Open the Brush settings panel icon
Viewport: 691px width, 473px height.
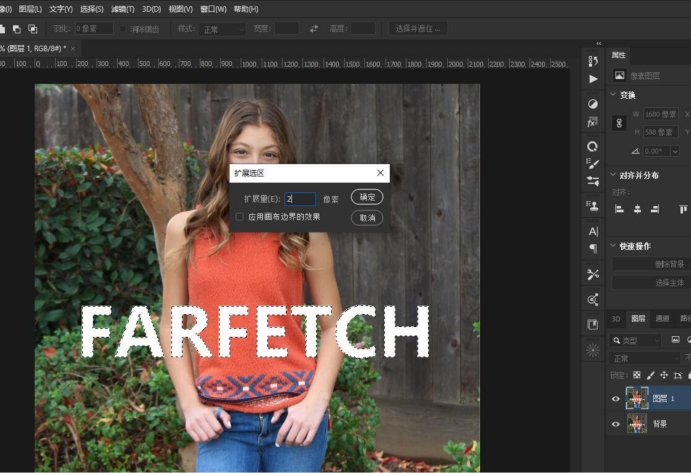pos(593,164)
